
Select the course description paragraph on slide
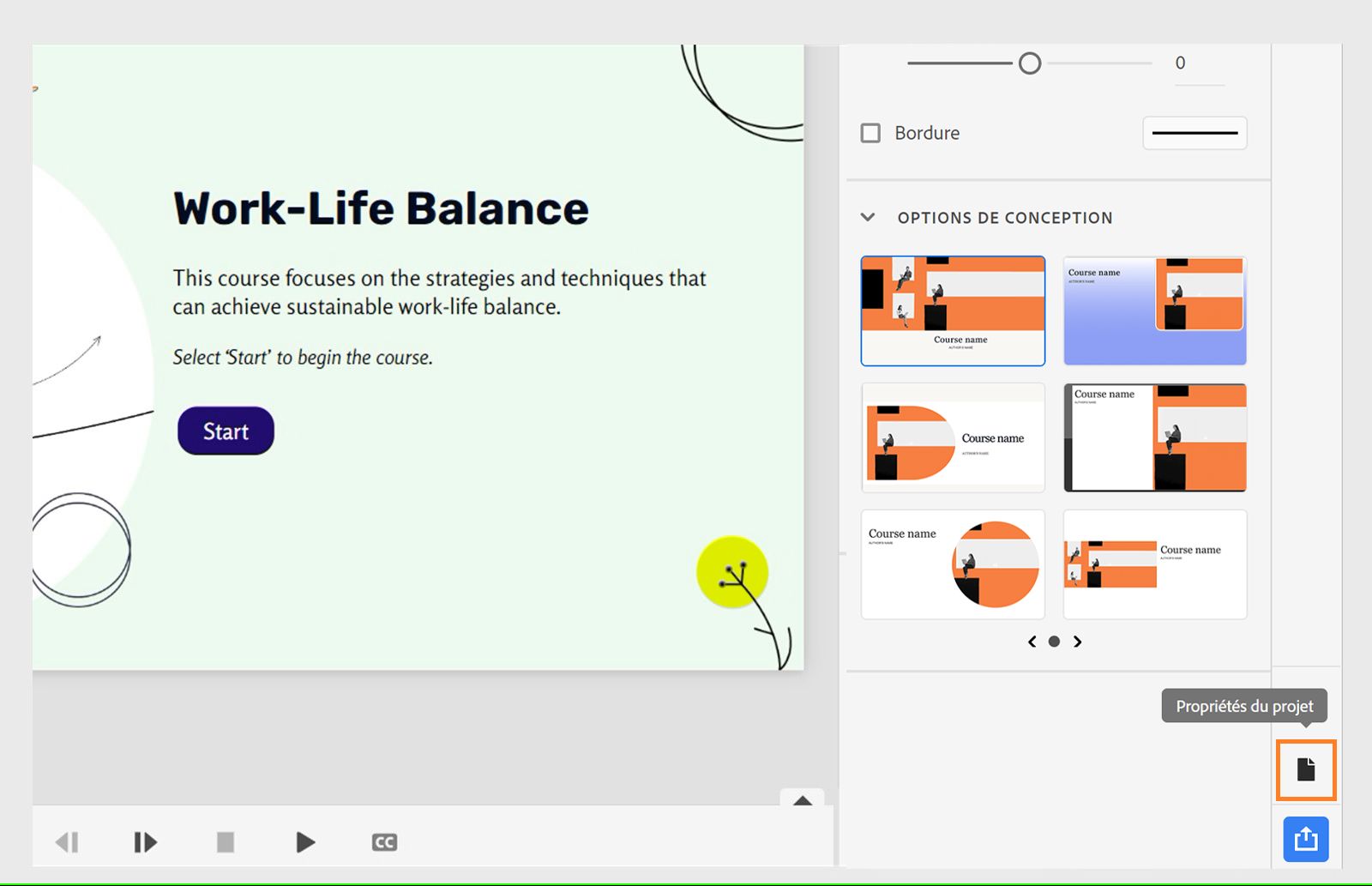tap(439, 292)
